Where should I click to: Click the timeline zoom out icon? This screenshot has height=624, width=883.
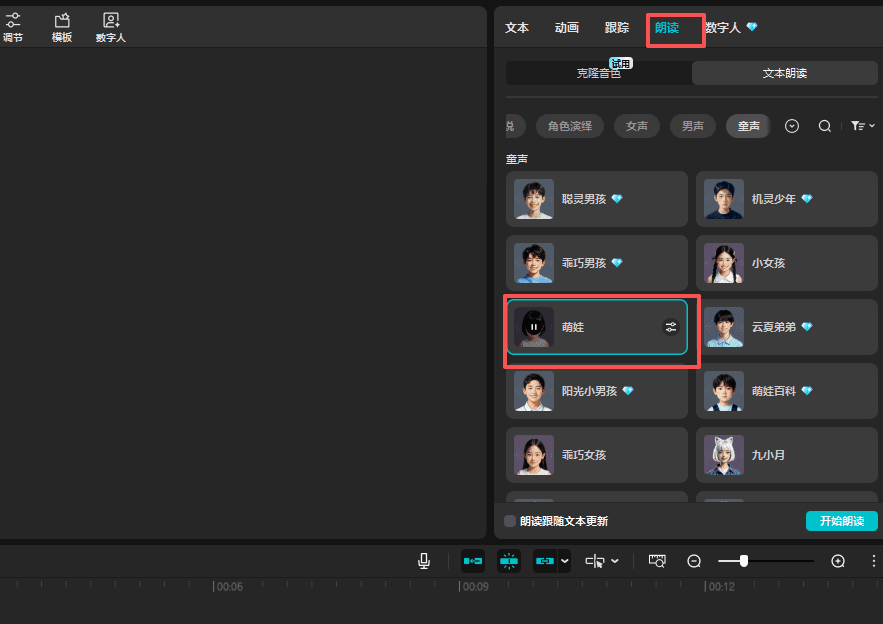[x=694, y=561]
